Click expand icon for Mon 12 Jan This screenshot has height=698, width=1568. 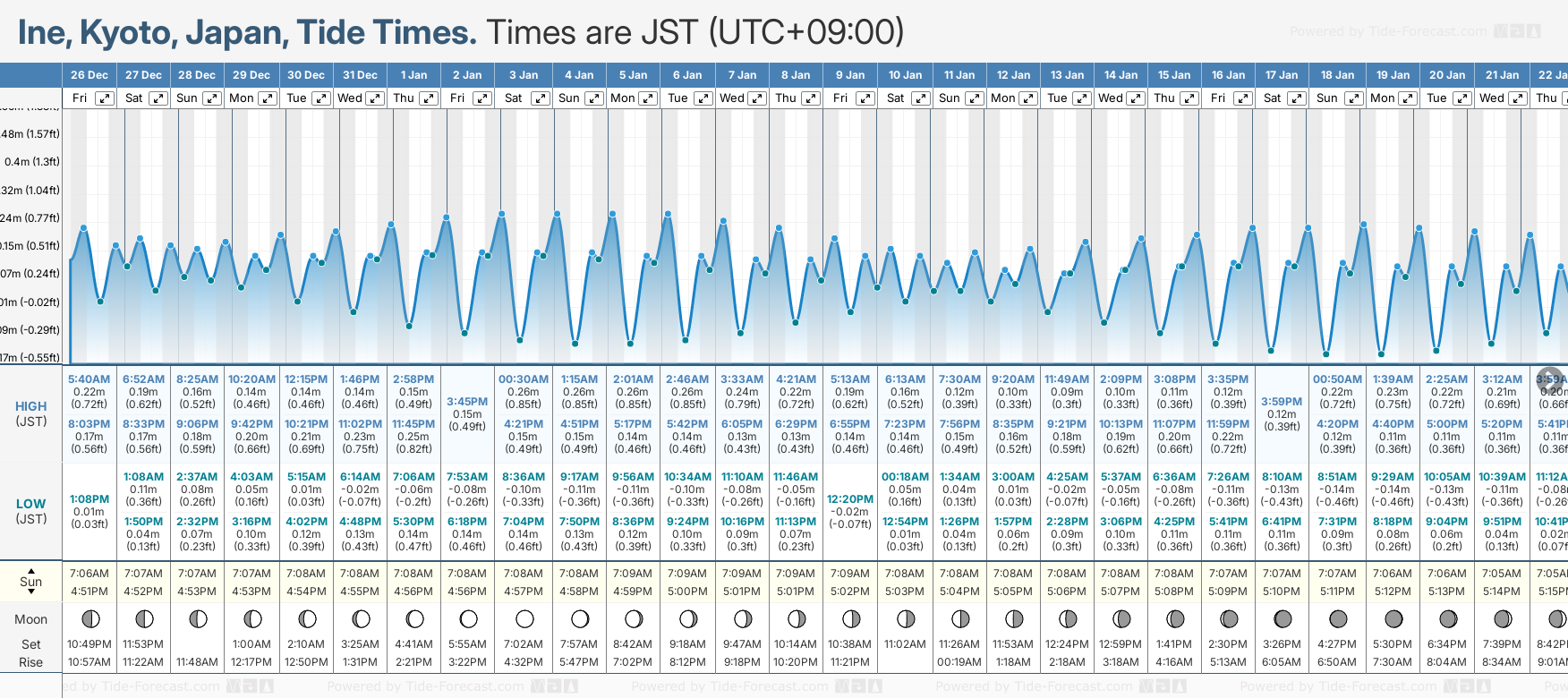point(1028,98)
